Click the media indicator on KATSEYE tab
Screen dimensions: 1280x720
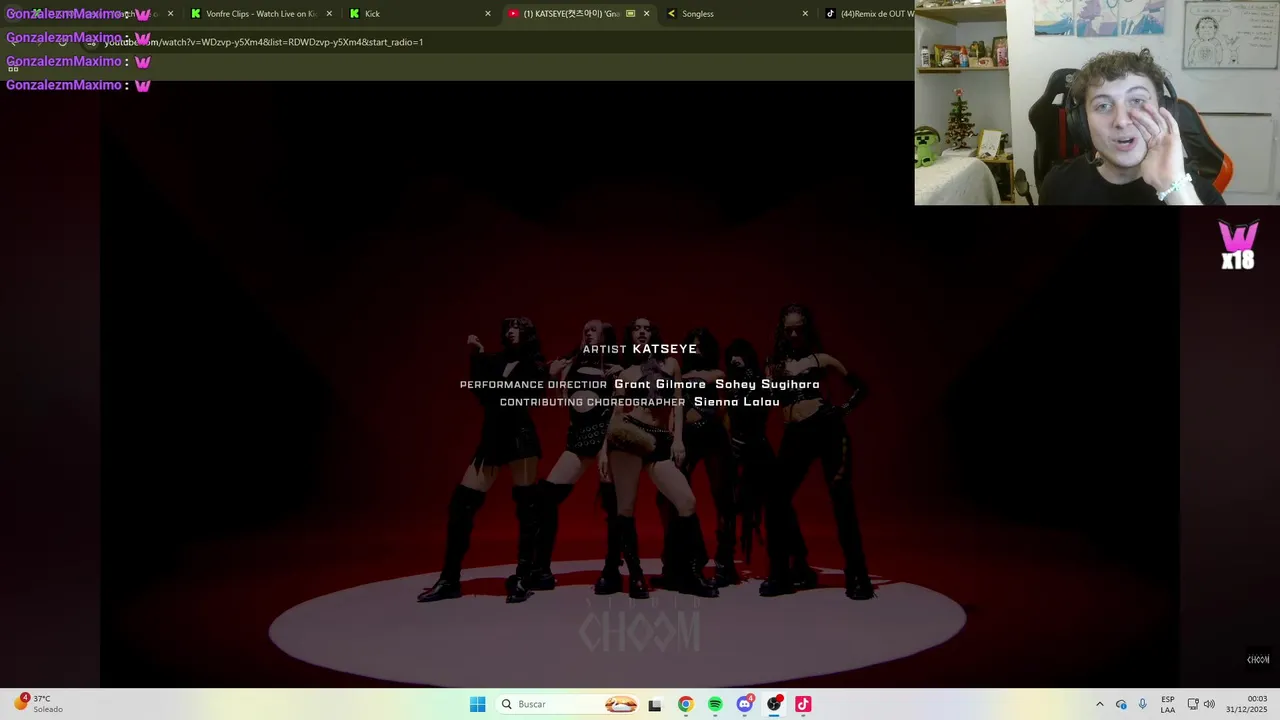631,14
